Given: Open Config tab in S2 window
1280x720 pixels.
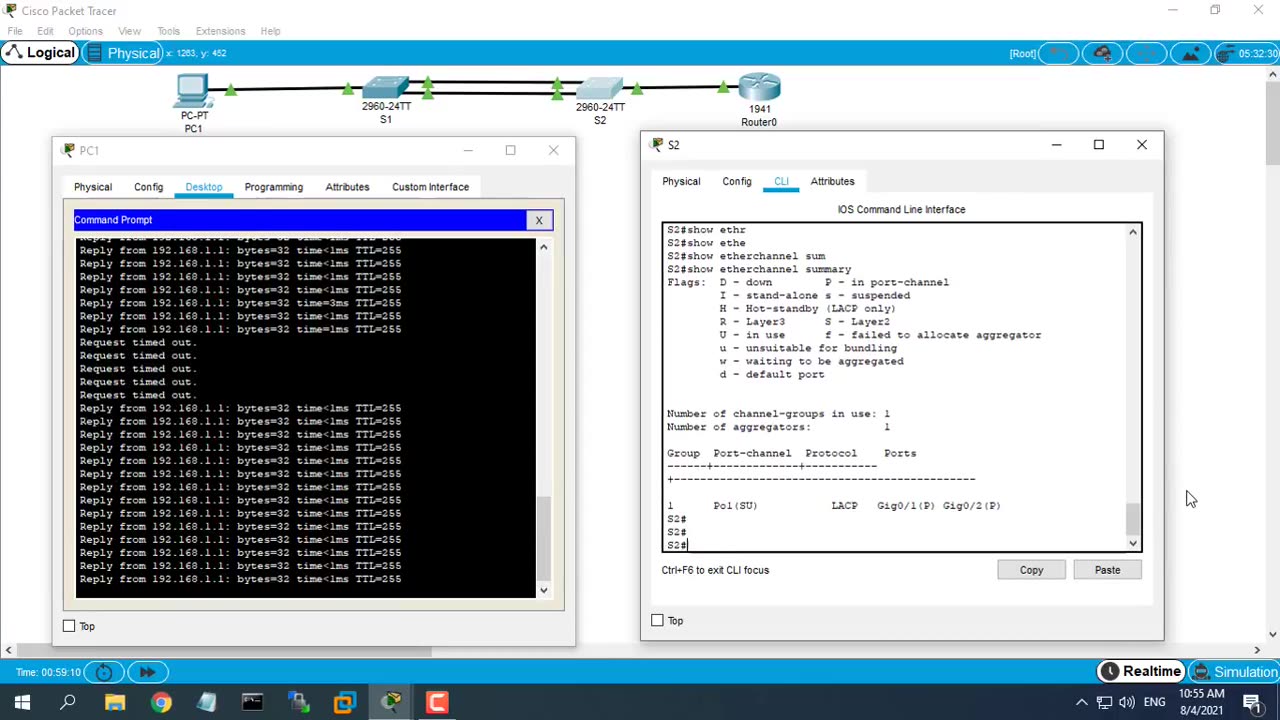Looking at the screenshot, I should pos(737,182).
